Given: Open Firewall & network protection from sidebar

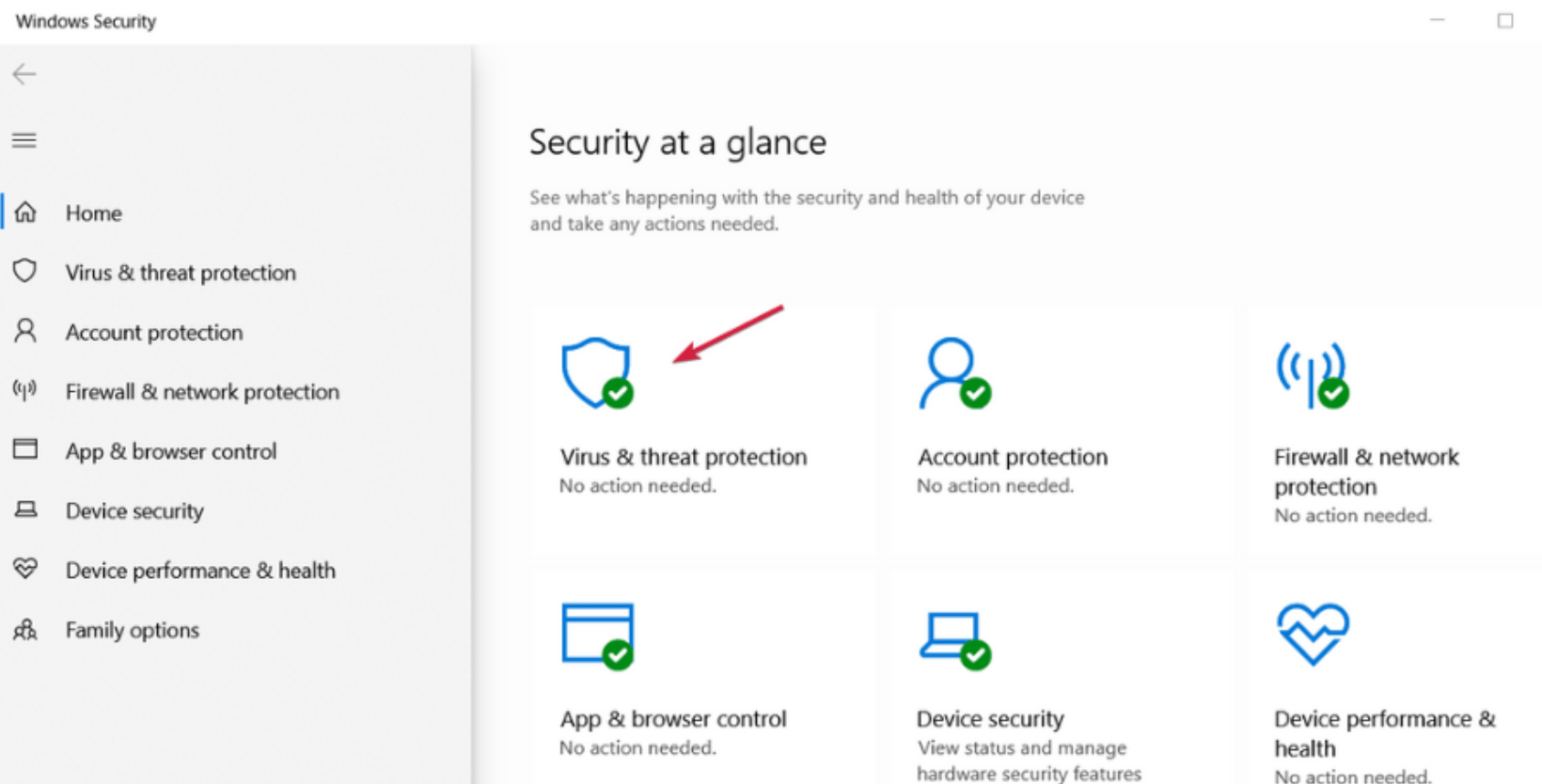Looking at the screenshot, I should pyautogui.click(x=202, y=392).
